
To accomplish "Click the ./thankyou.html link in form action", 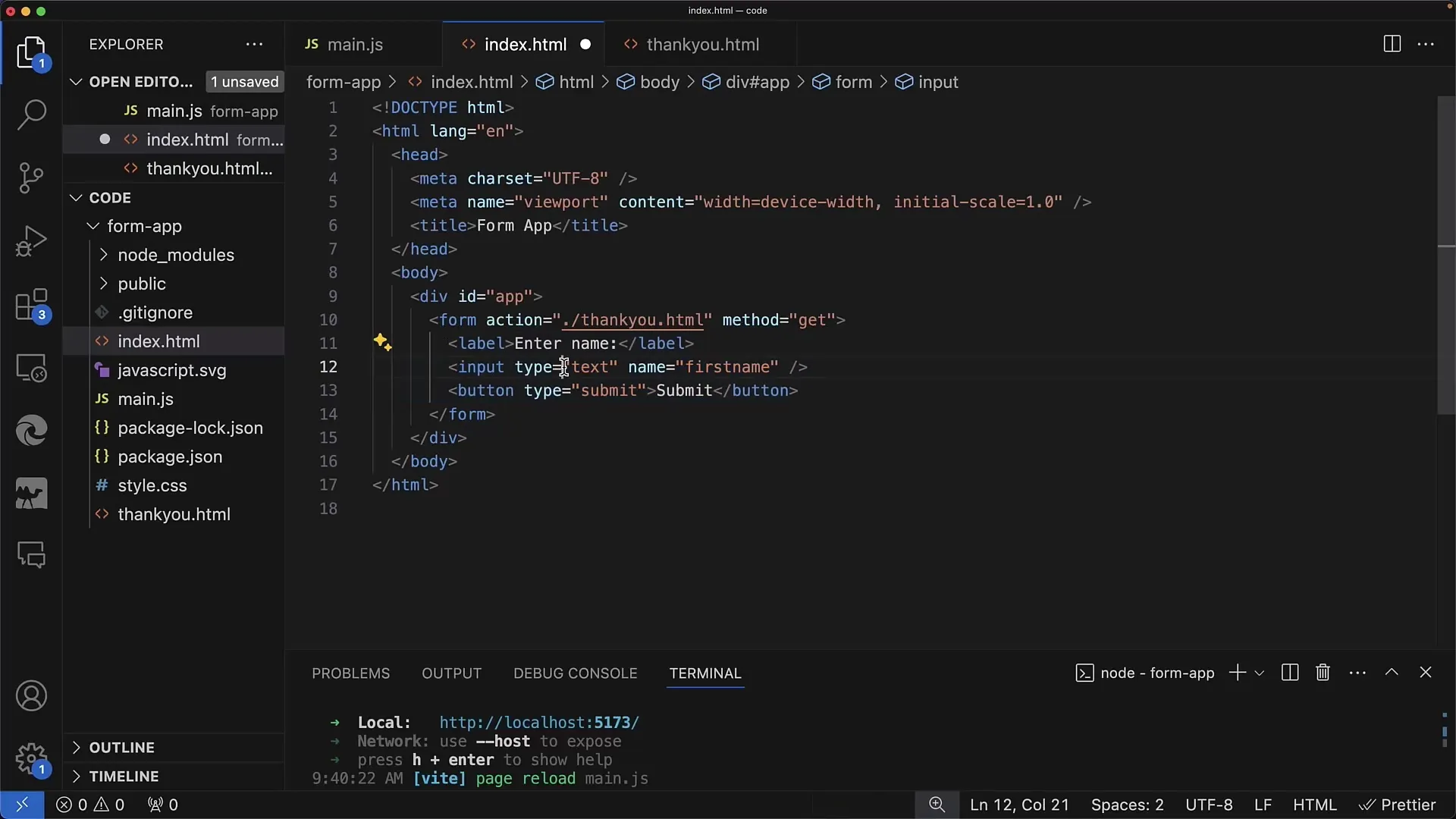I will [x=632, y=320].
